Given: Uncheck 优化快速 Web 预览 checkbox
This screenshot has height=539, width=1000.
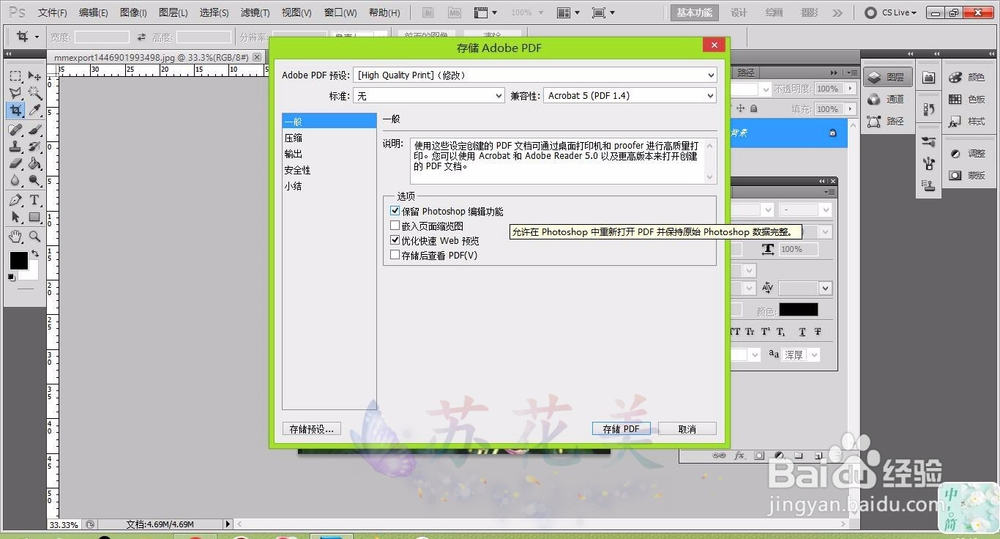Looking at the screenshot, I should click(x=395, y=240).
